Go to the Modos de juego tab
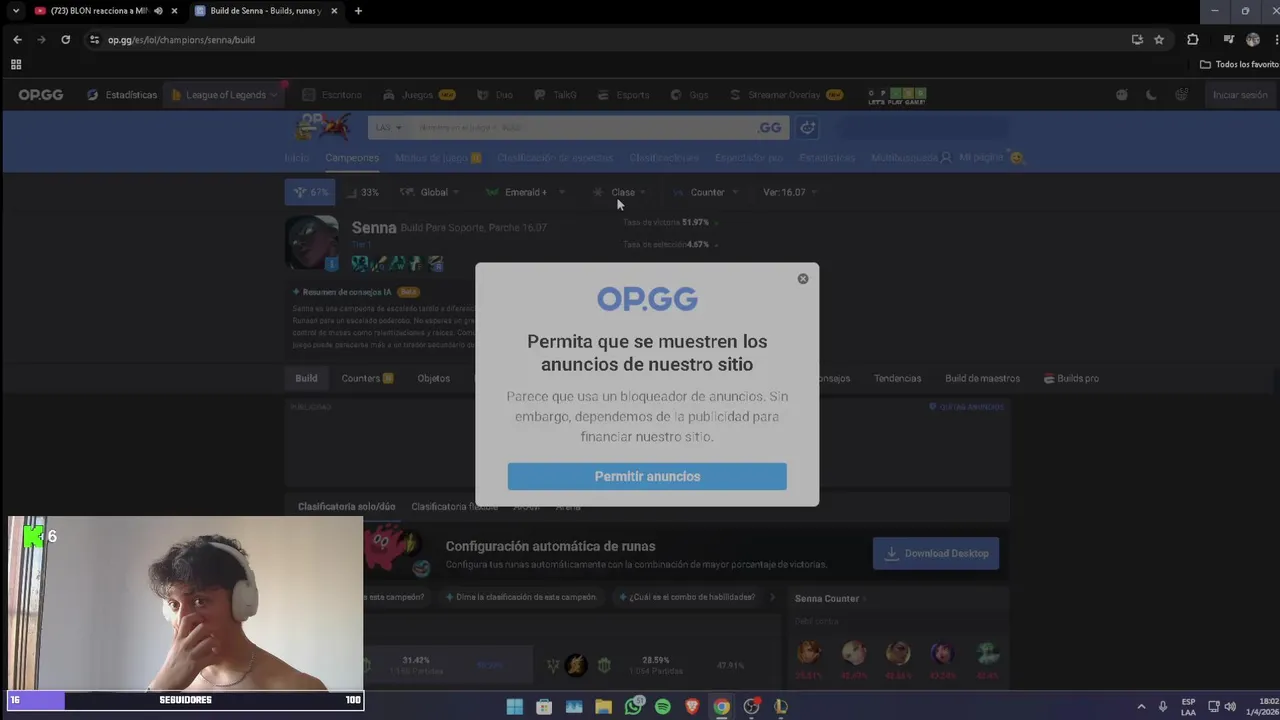The image size is (1280, 720). click(x=438, y=158)
